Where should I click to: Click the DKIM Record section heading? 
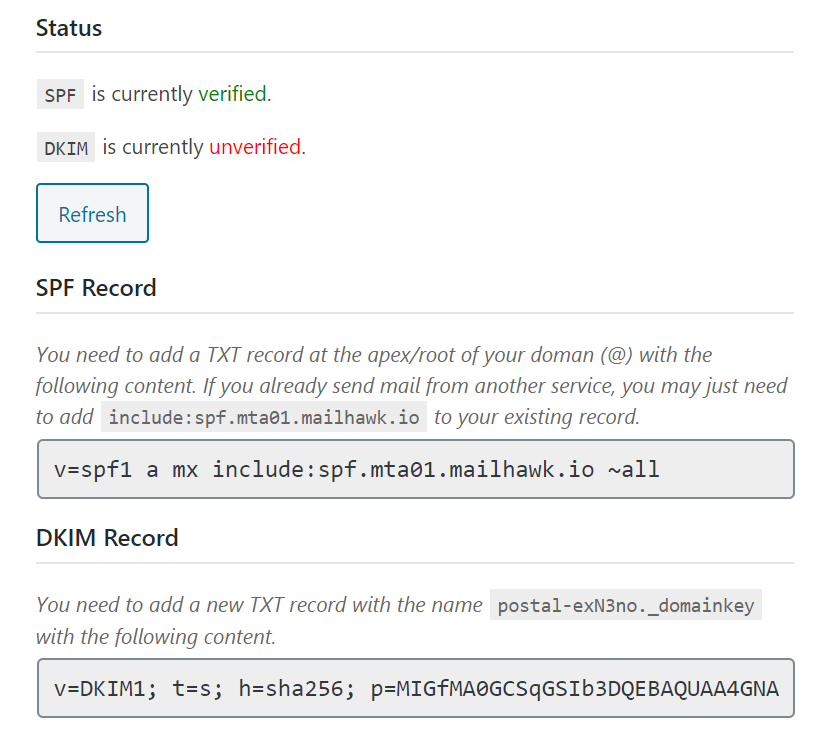point(107,538)
